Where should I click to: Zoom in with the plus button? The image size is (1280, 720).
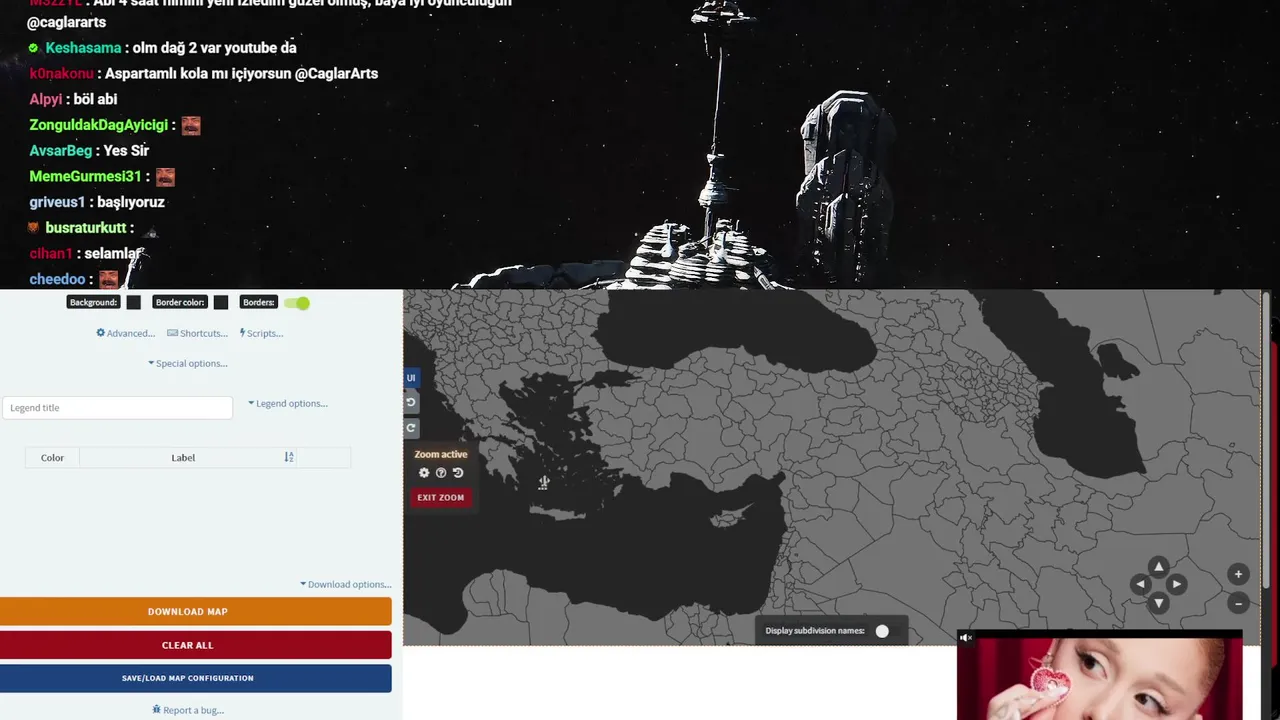(x=1238, y=574)
